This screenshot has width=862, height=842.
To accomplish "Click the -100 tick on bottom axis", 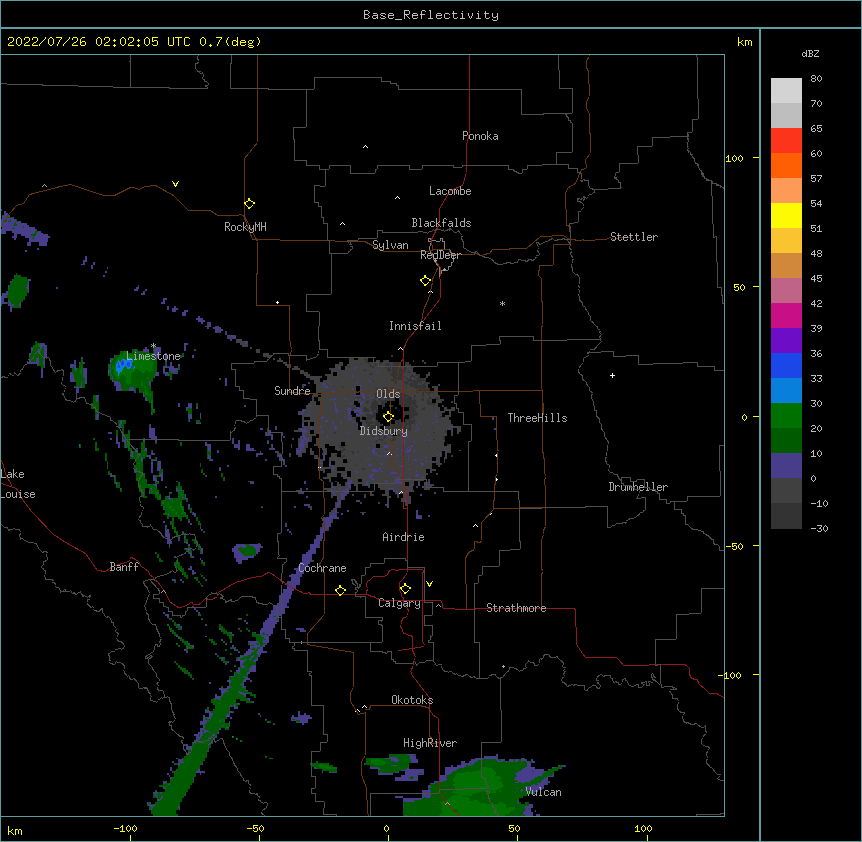I will coord(125,828).
